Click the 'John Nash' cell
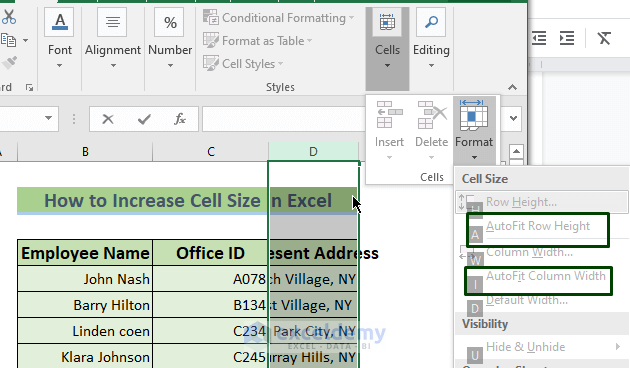The height and width of the screenshot is (368, 630). tap(85, 279)
